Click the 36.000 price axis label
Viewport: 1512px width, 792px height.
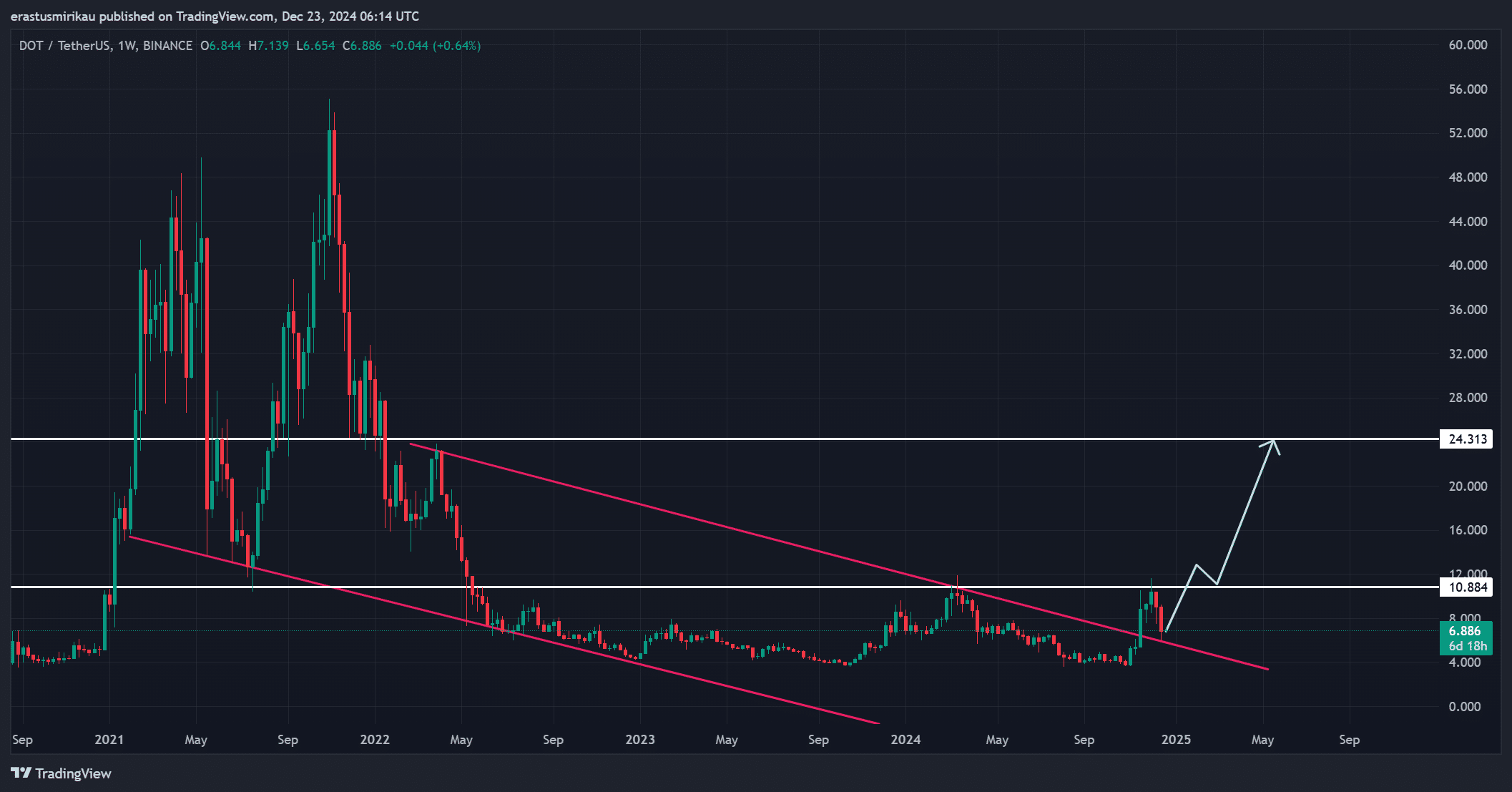[x=1468, y=310]
